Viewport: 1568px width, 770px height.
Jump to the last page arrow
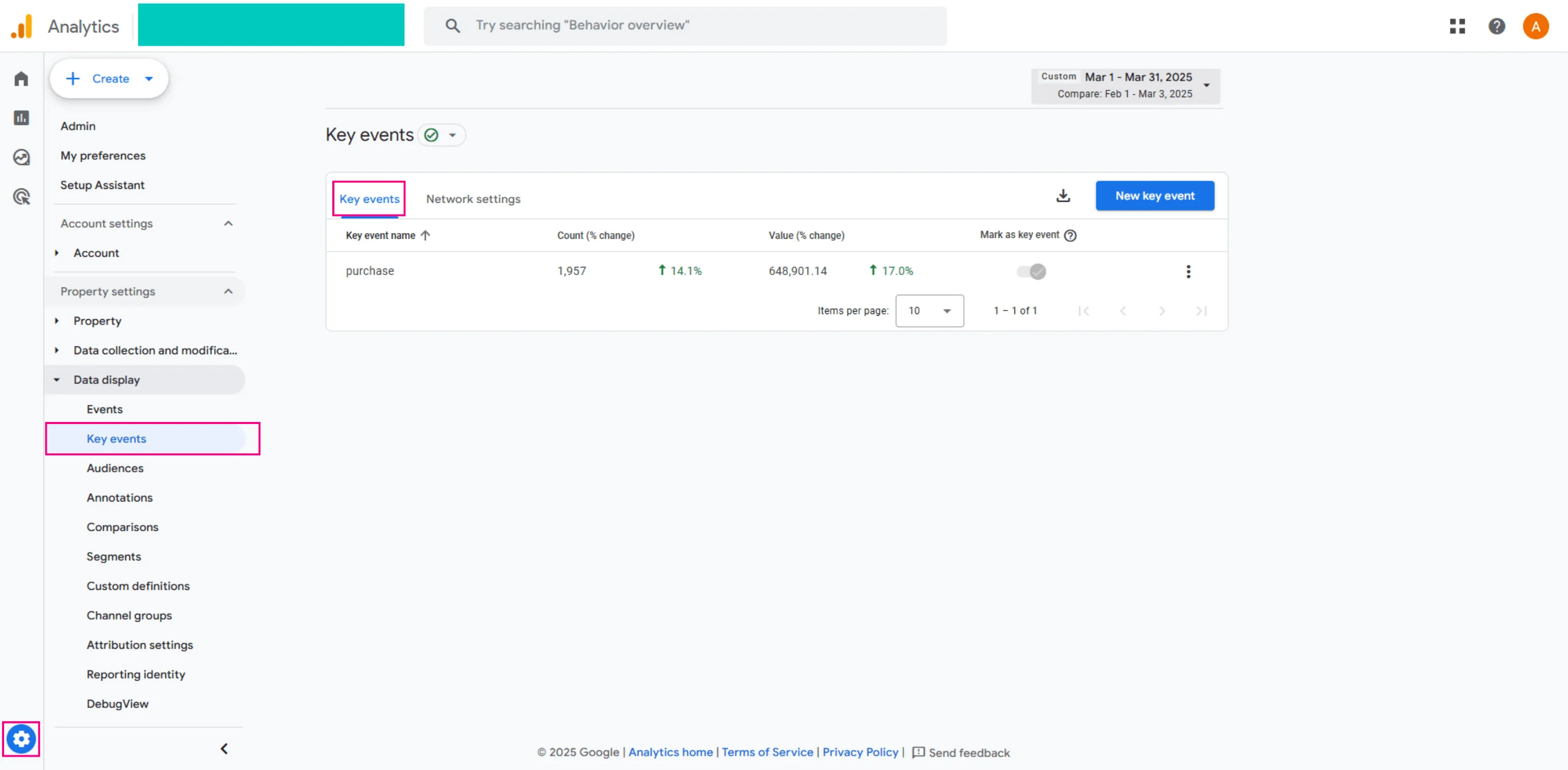pyautogui.click(x=1201, y=311)
